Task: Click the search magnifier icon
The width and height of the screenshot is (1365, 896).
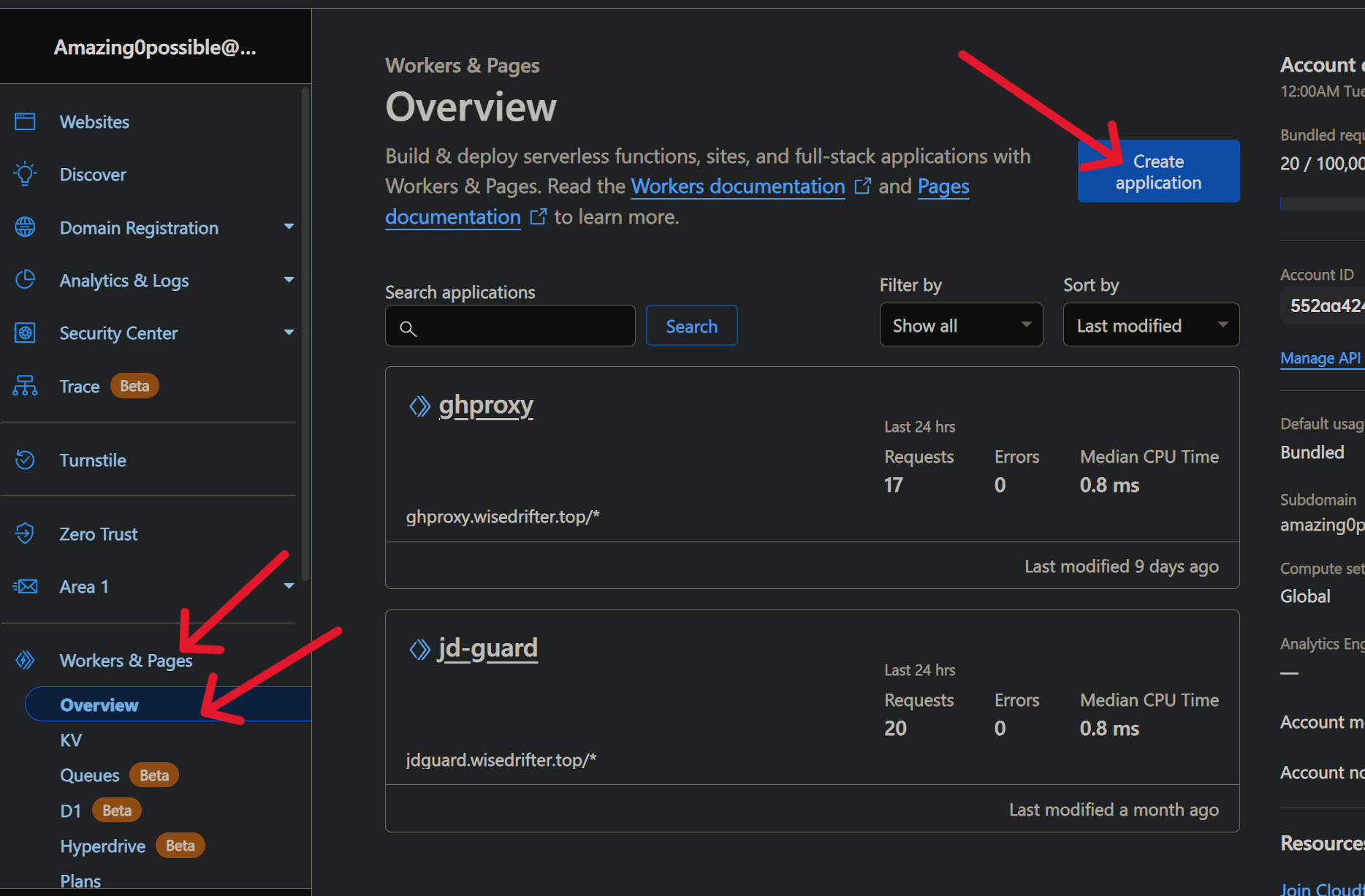Action: click(x=408, y=328)
